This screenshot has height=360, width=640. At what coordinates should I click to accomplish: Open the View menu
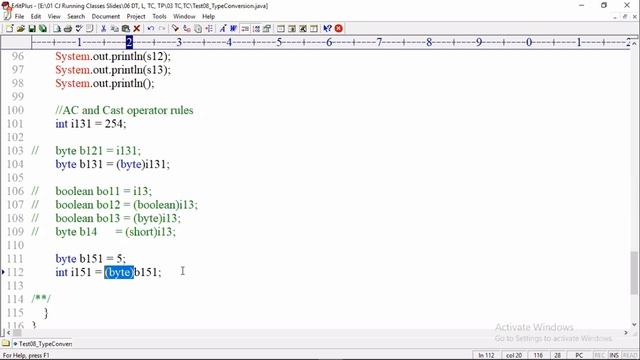coord(54,16)
